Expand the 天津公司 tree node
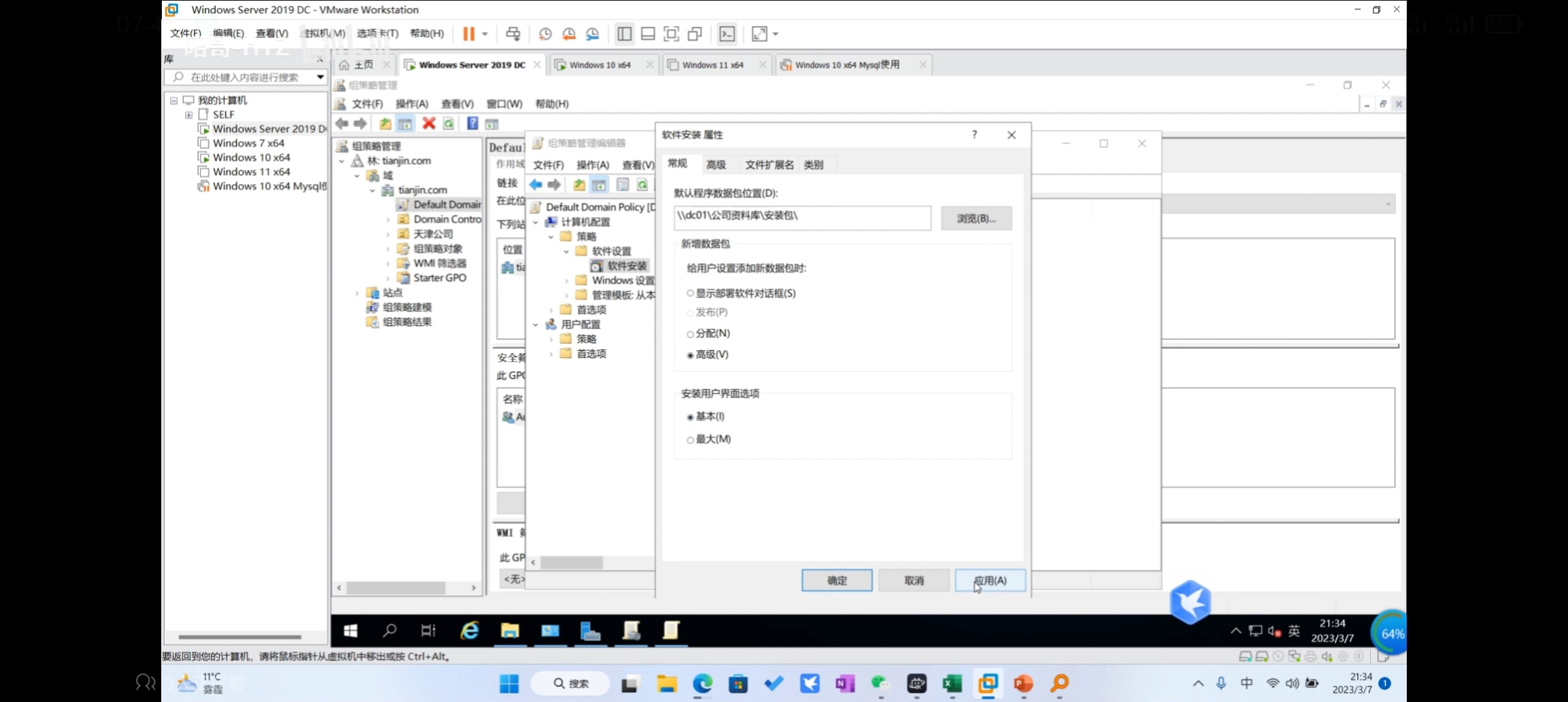 click(x=388, y=234)
